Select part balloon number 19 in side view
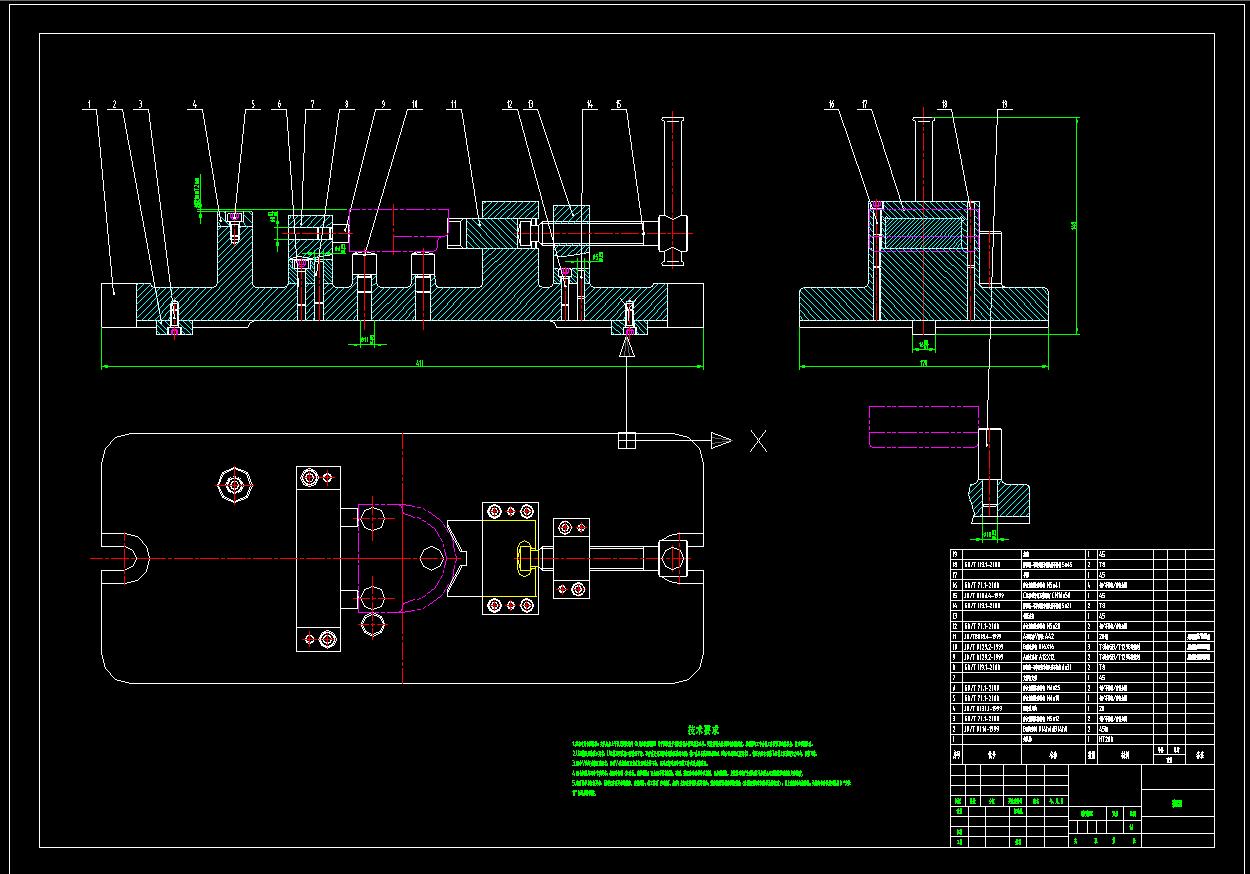The image size is (1250, 874). [1004, 103]
